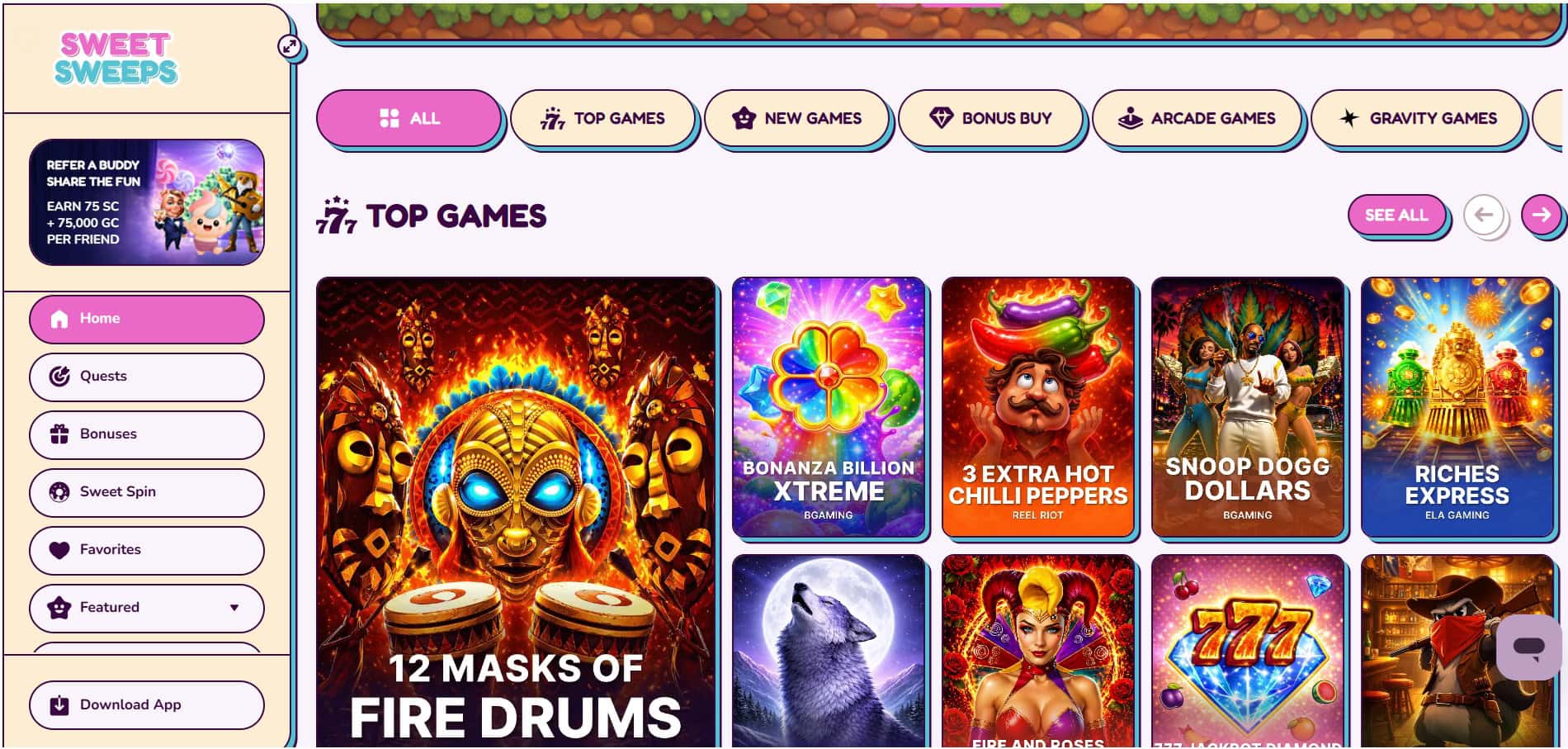Select the All games category tab

[x=409, y=118]
